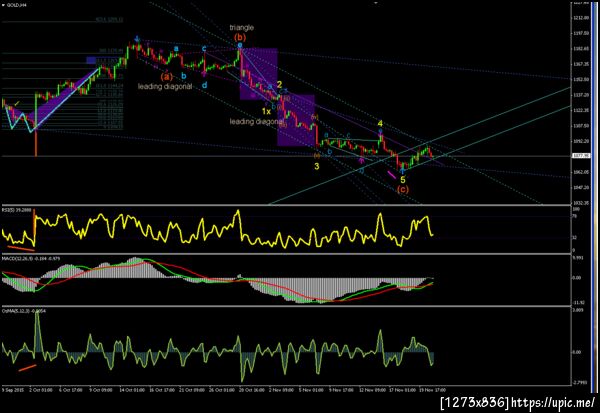Click the 1122.35 price axis label
600x413 pixels.
coord(581,110)
